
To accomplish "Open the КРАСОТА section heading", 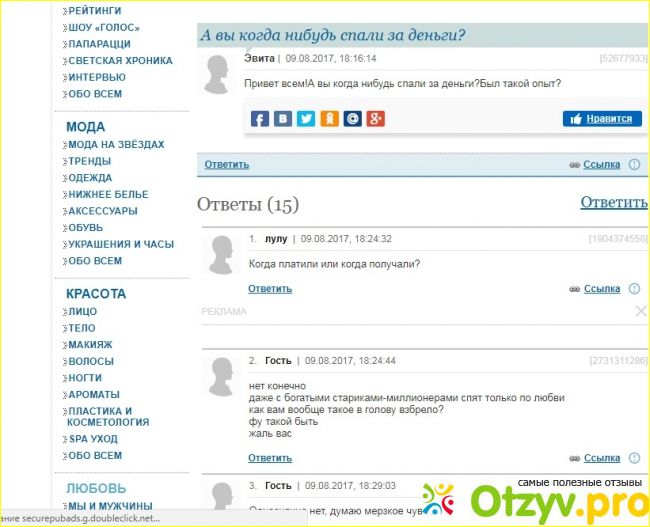I will [x=96, y=294].
